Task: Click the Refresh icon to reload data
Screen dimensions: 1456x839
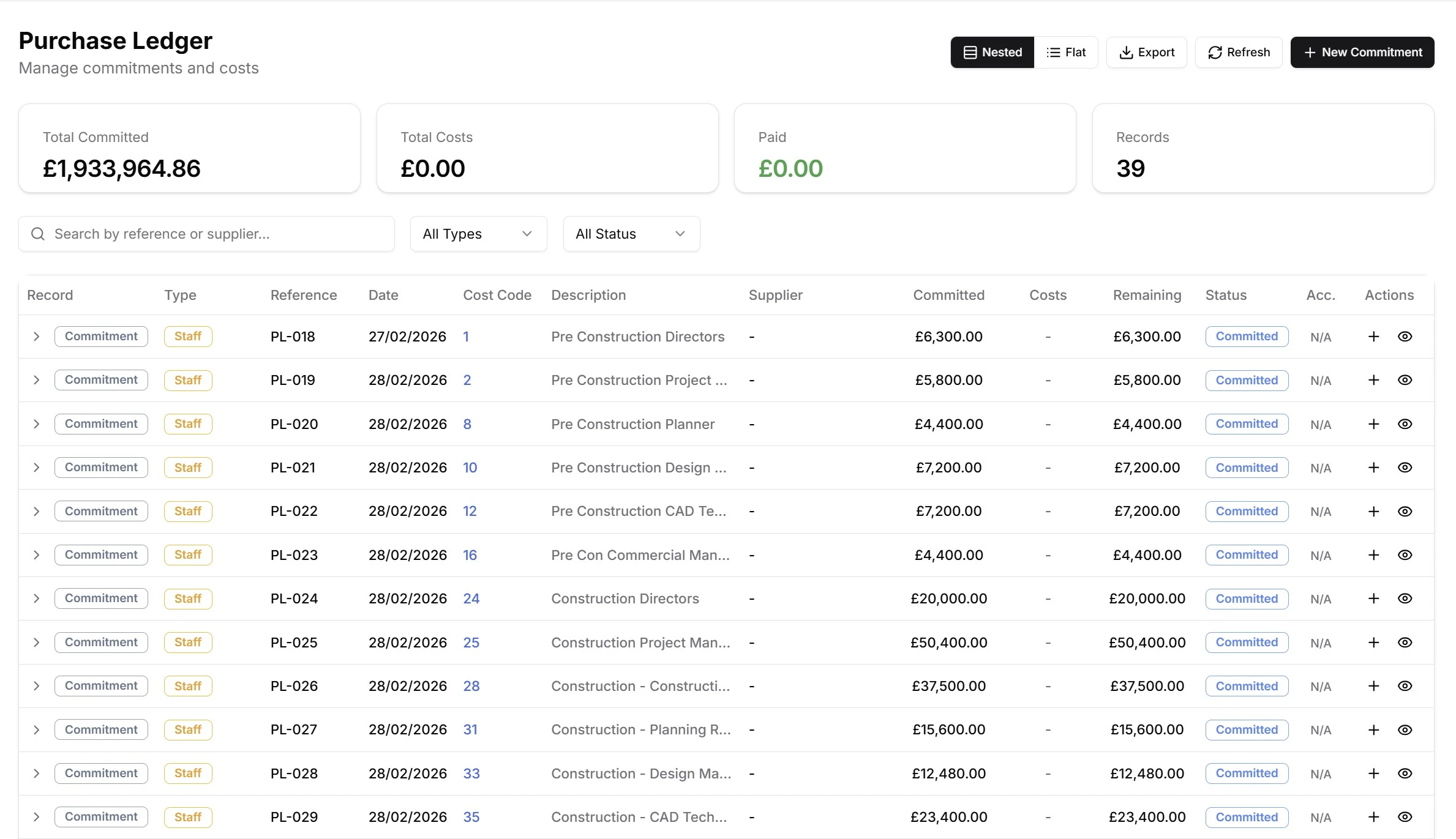Action: coord(1237,52)
